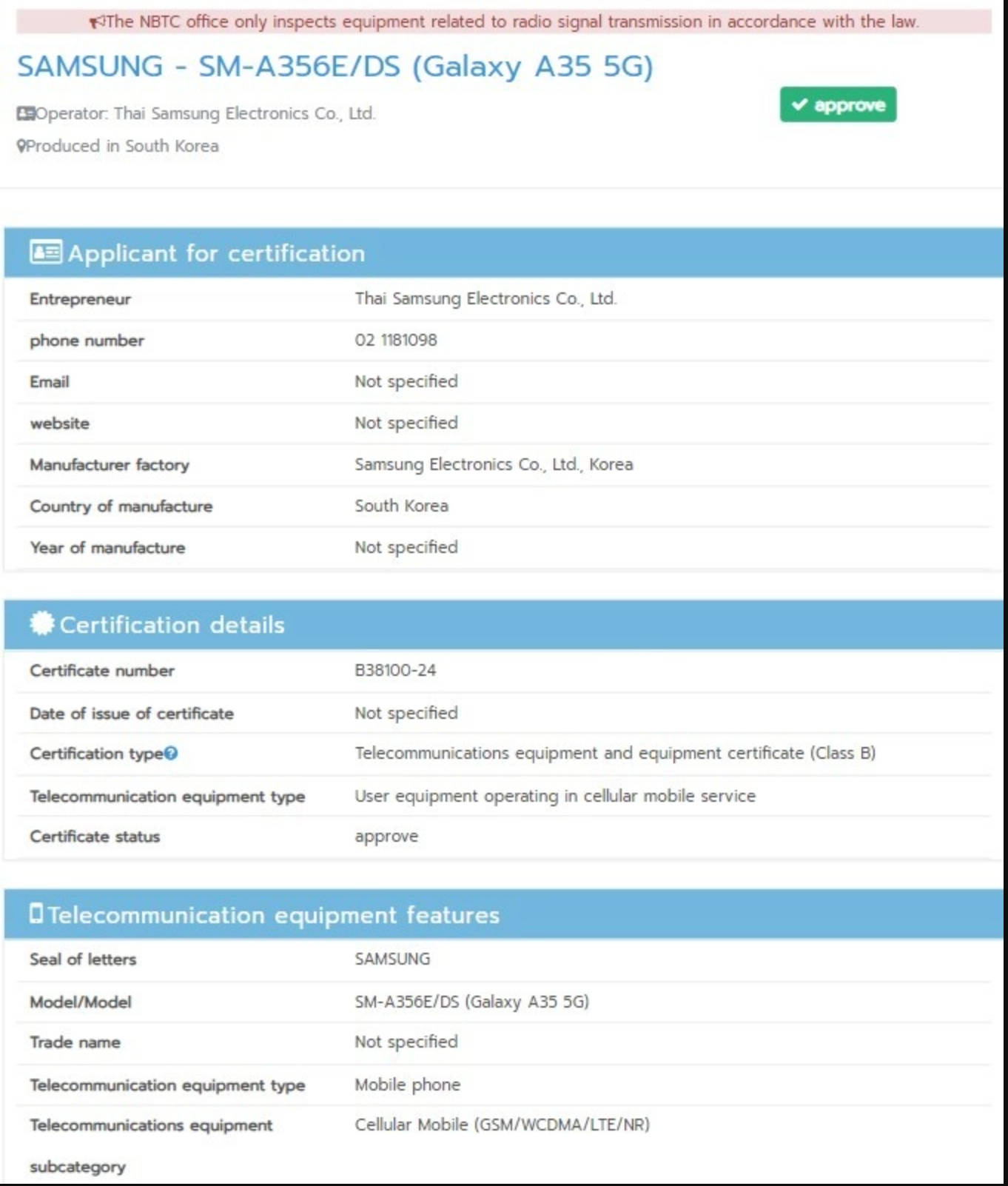Click the Samsung Electronics Co., Ltd., Korea factory value
The height and width of the screenshot is (1186, 1008).
click(494, 465)
